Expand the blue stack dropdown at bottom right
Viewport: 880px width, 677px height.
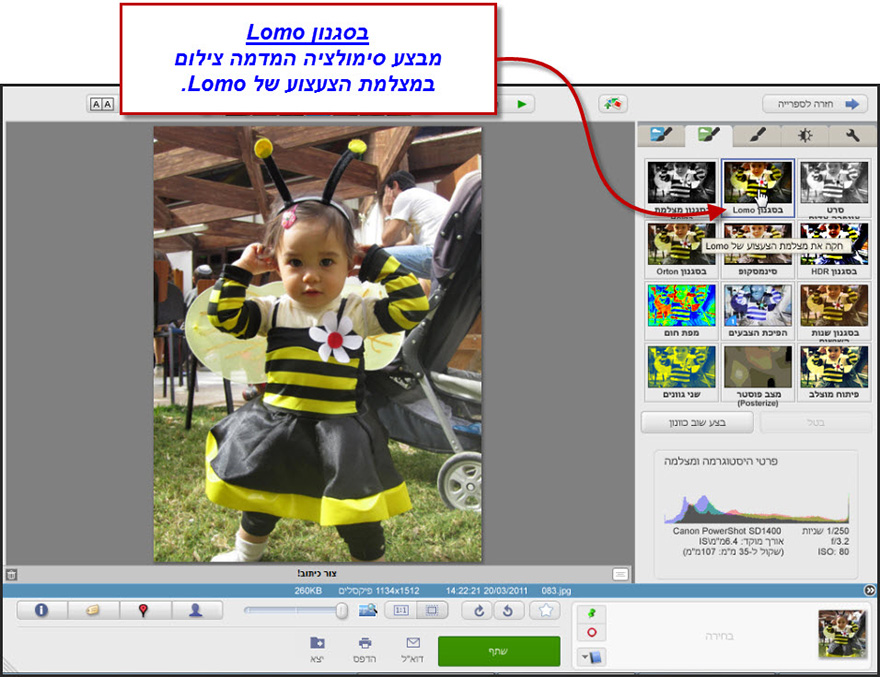point(591,654)
